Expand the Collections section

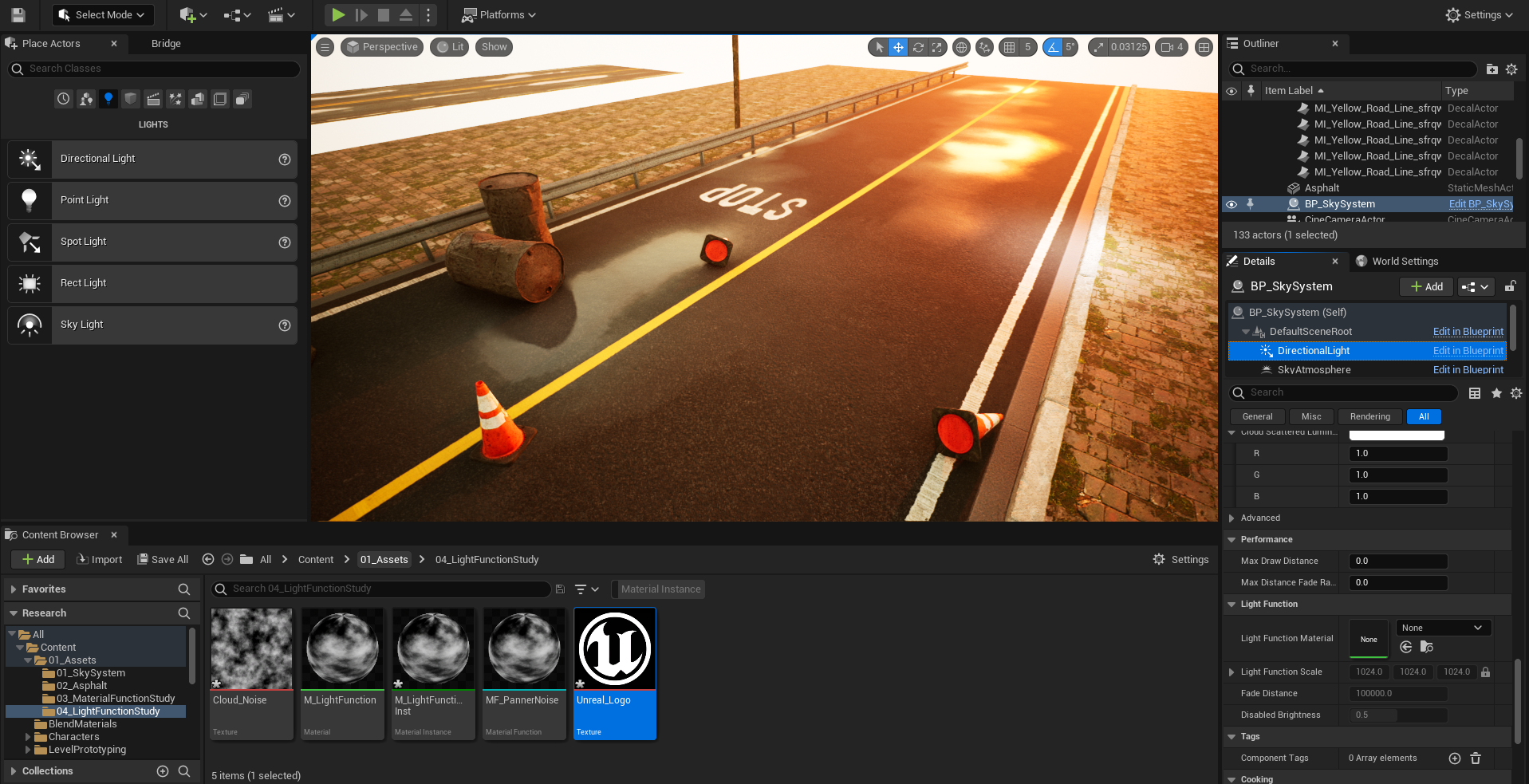(13, 771)
